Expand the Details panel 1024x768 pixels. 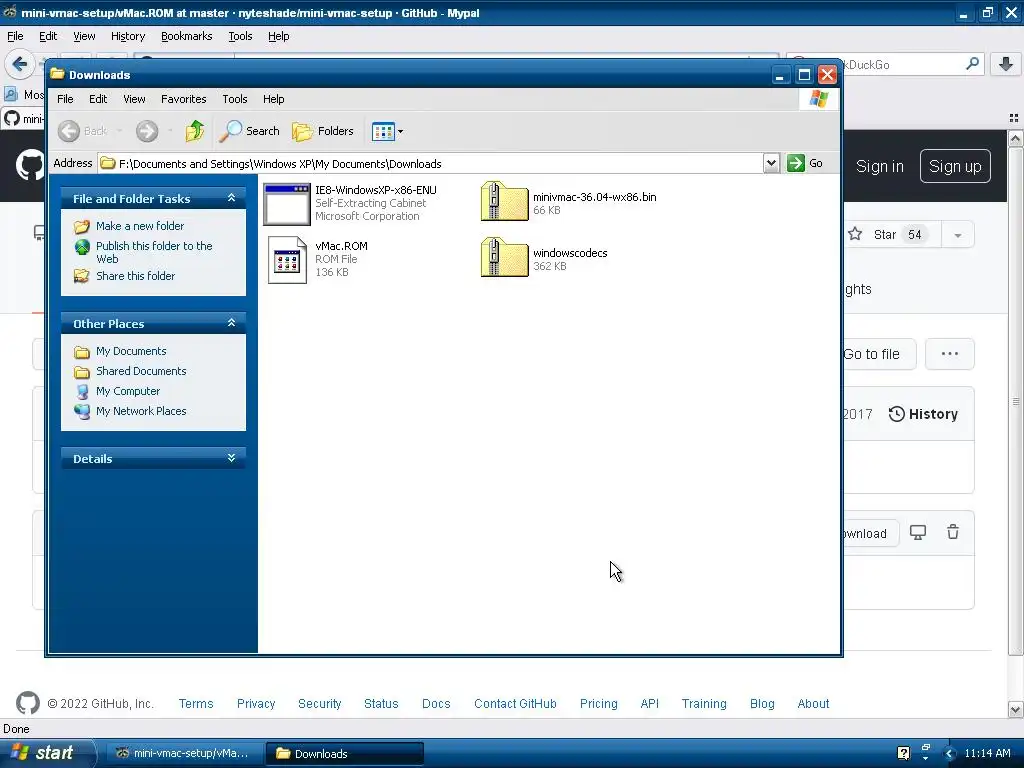point(231,458)
